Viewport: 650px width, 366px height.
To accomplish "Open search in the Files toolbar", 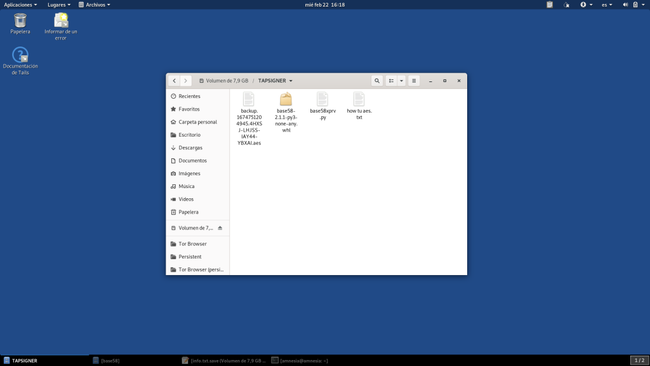I will pyautogui.click(x=377, y=81).
